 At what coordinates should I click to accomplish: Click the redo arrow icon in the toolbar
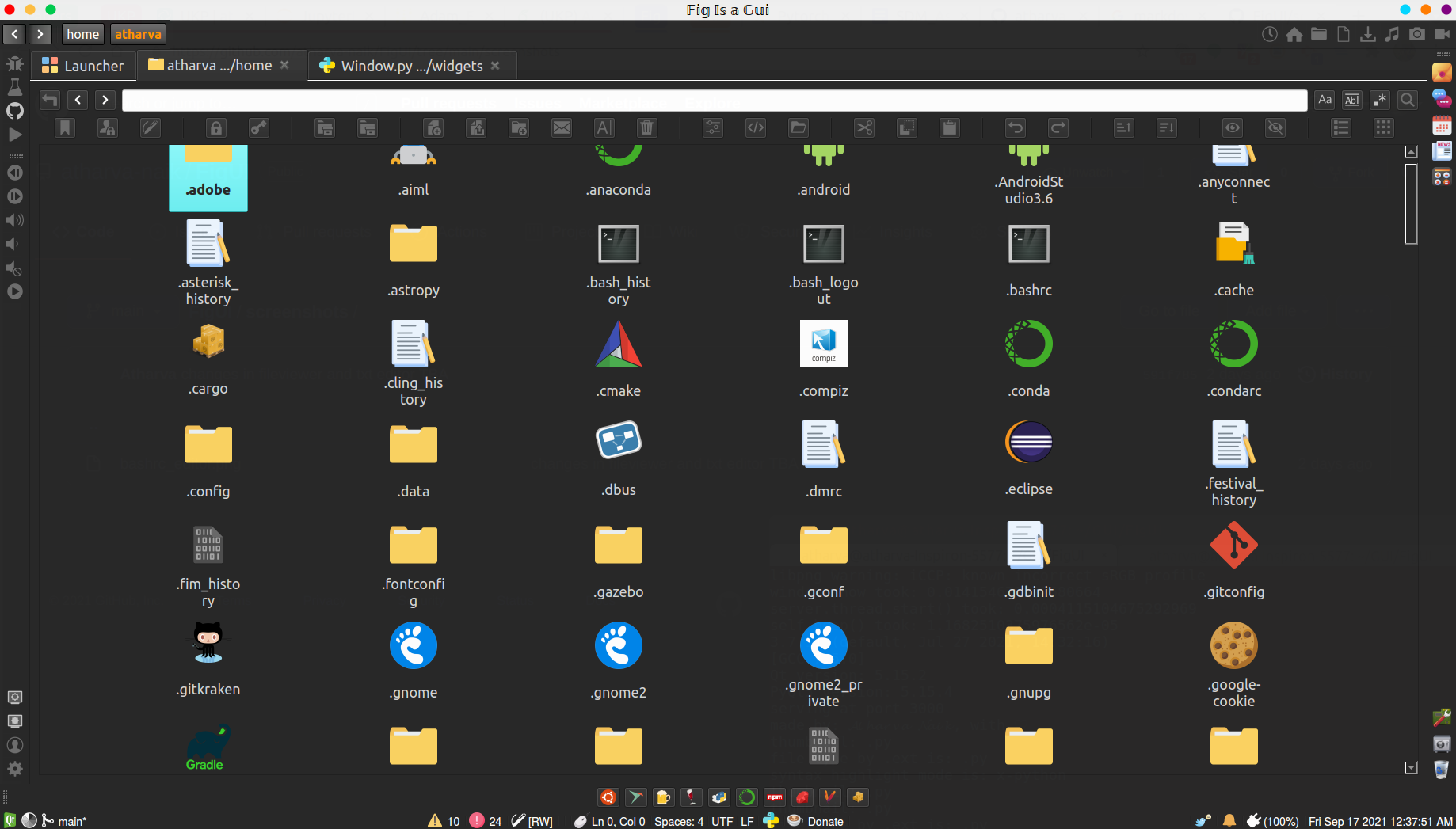click(1058, 127)
